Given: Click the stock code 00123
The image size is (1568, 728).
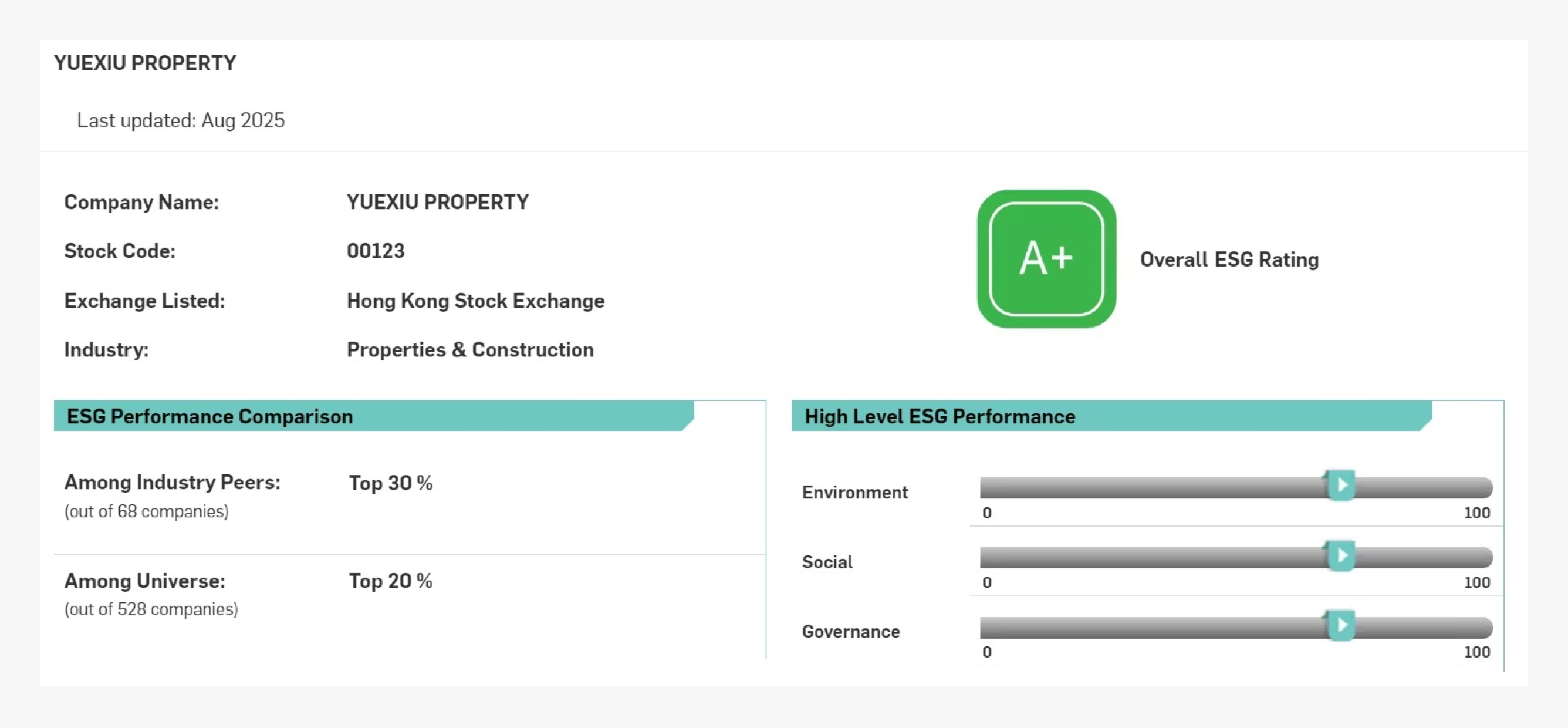Looking at the screenshot, I should (376, 251).
